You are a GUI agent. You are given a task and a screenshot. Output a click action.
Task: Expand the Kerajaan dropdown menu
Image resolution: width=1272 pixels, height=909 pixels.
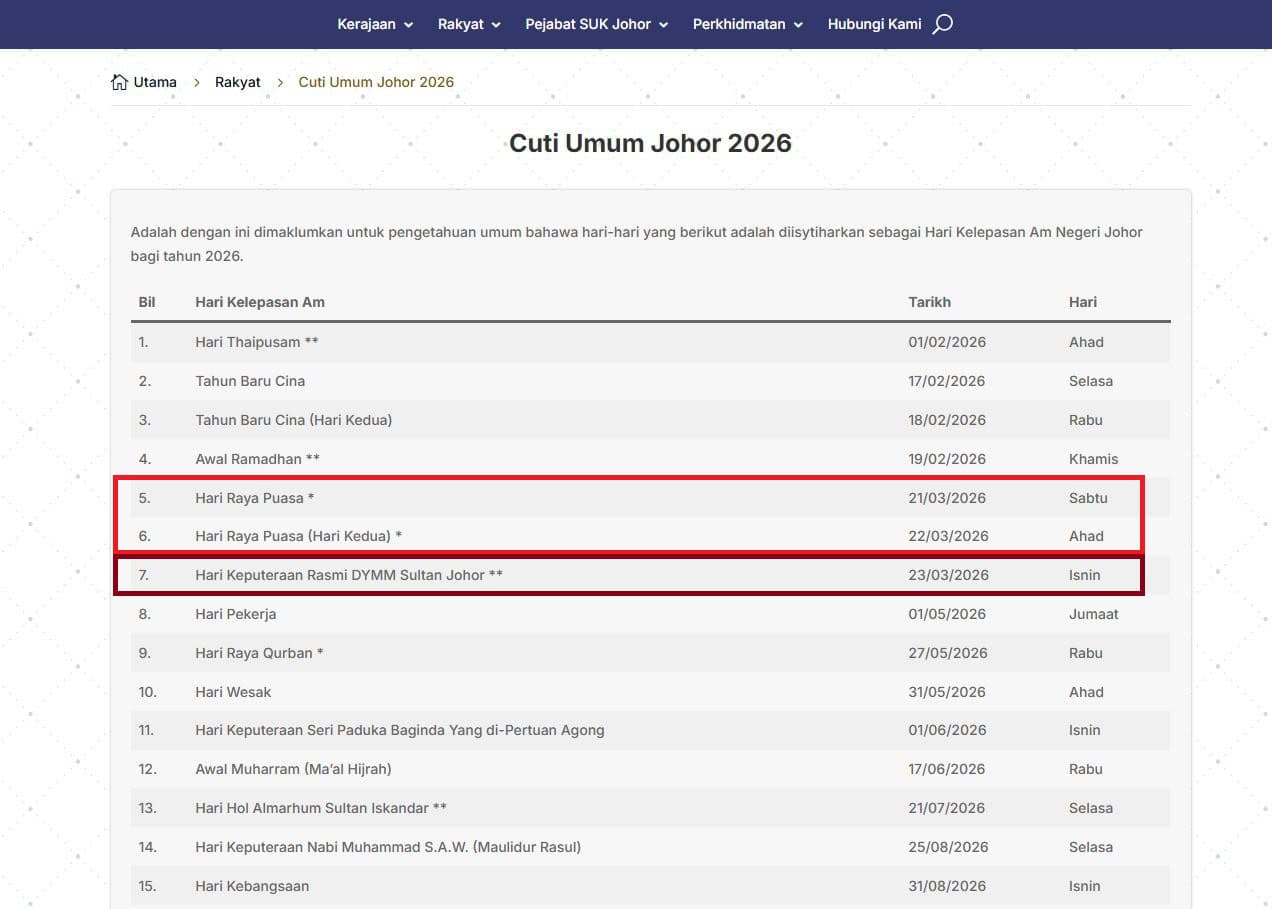point(375,24)
